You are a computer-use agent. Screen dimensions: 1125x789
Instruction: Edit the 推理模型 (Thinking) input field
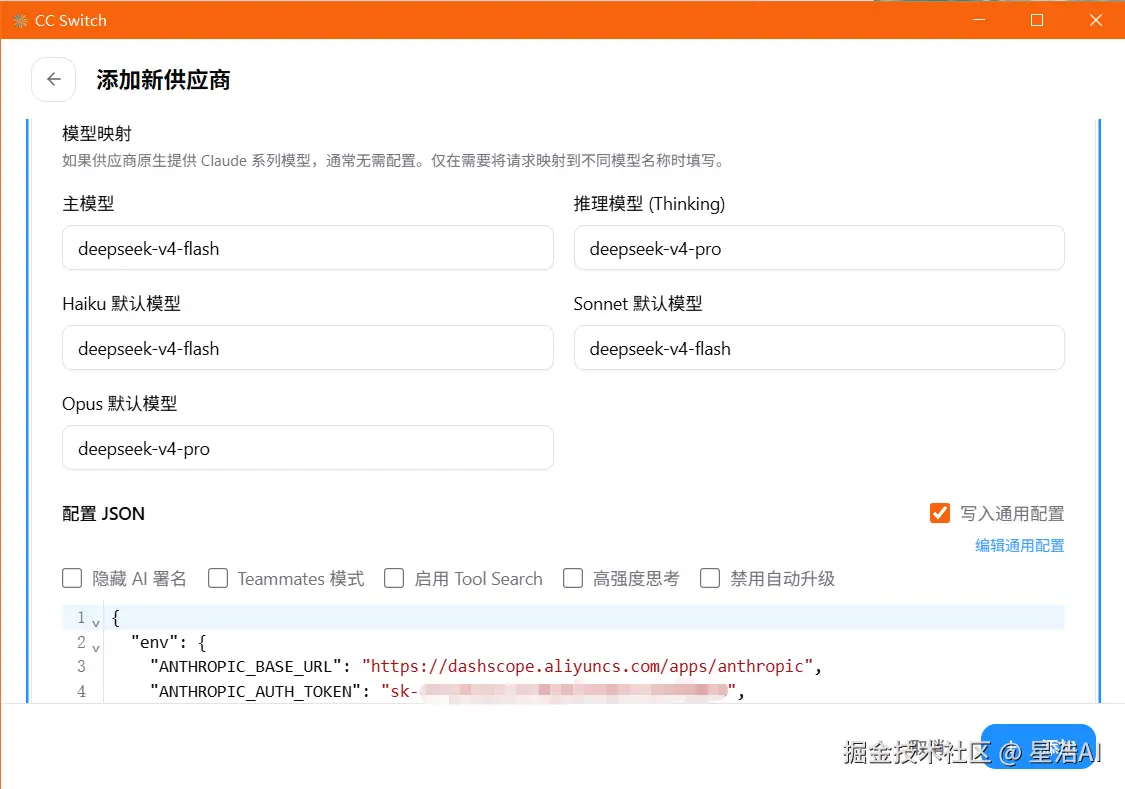tap(819, 248)
